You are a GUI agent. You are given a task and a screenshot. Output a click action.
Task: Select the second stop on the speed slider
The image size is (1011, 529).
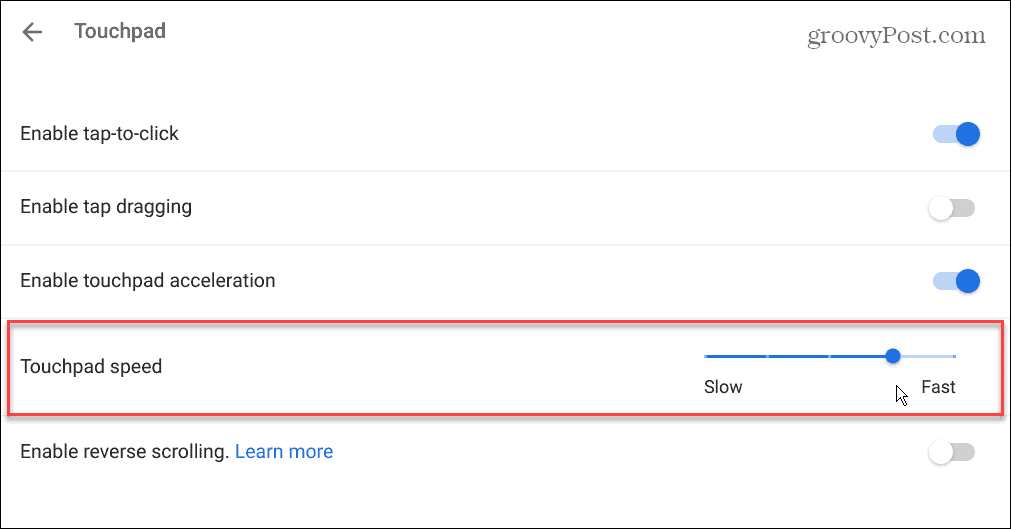767,356
